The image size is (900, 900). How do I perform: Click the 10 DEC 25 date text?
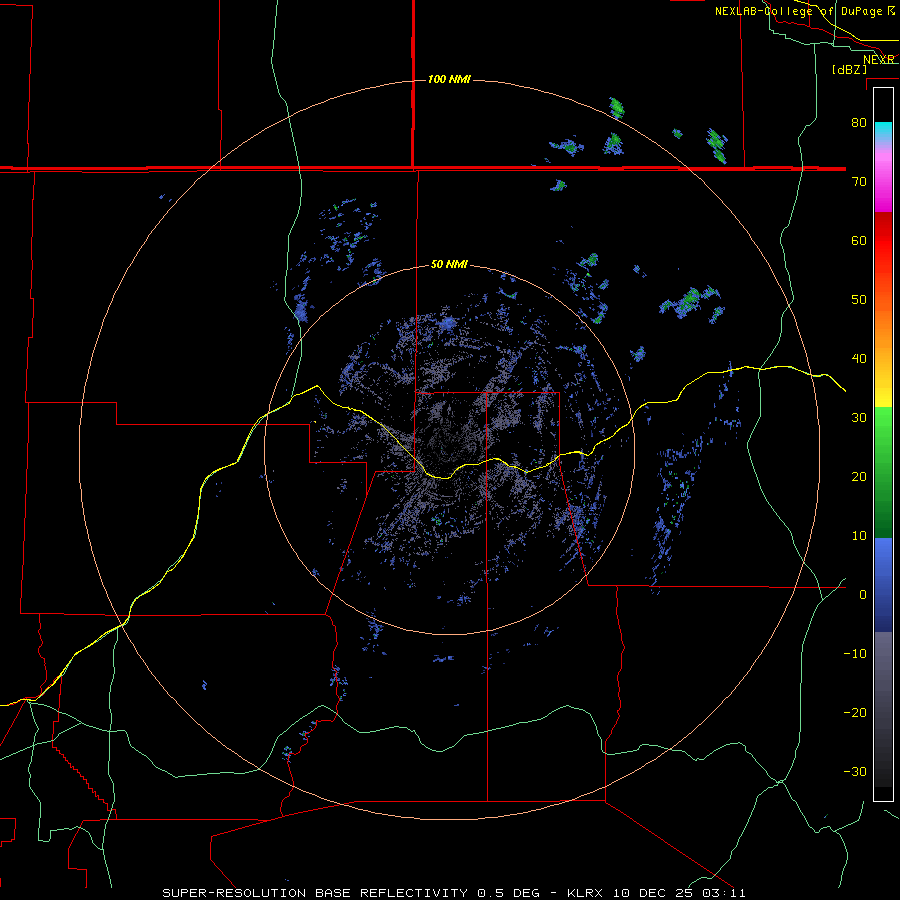point(652,893)
